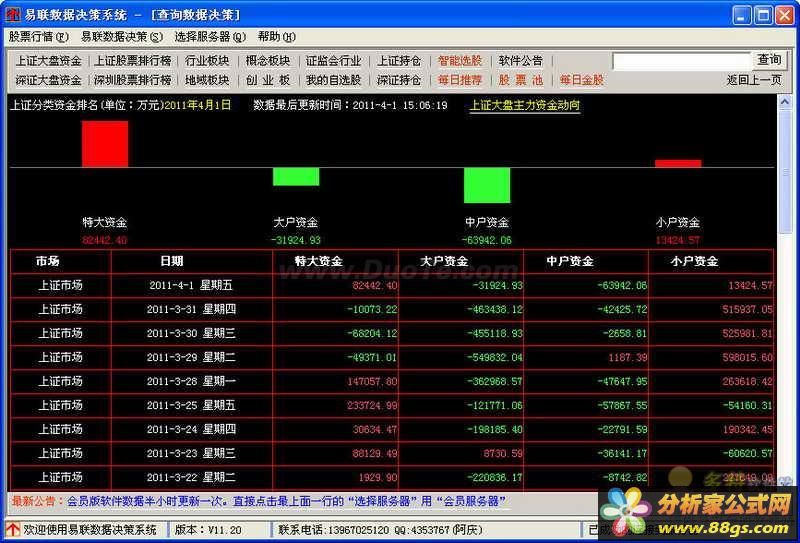The image size is (800, 543).
Task: Select the 2011-3-29 星期二 row date
Action: (x=191, y=357)
